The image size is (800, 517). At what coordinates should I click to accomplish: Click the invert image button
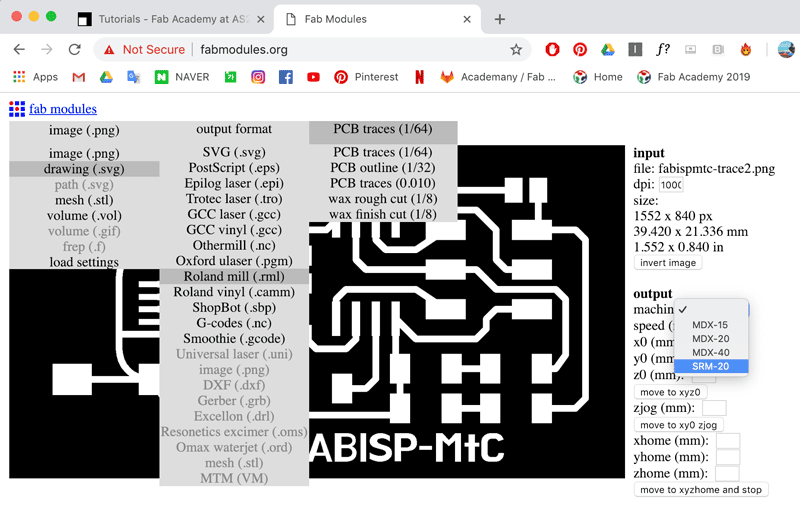668,263
